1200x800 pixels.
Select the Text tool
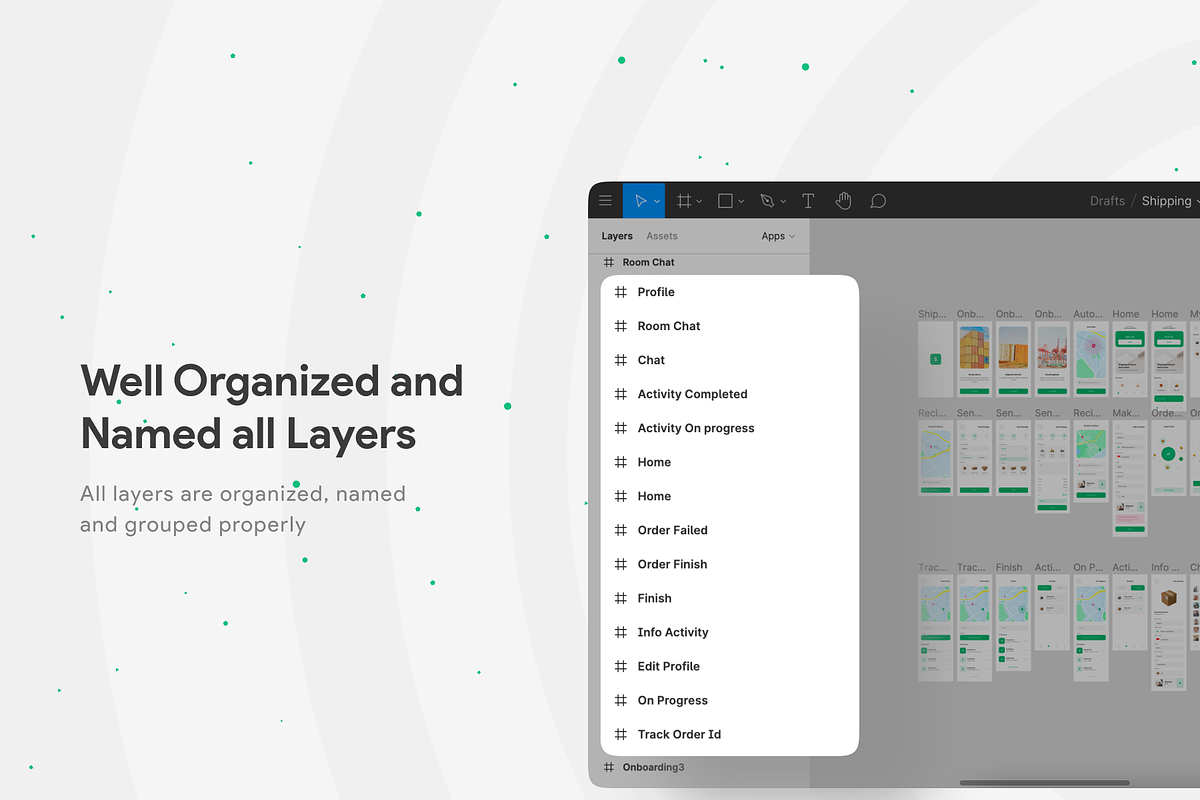(808, 201)
